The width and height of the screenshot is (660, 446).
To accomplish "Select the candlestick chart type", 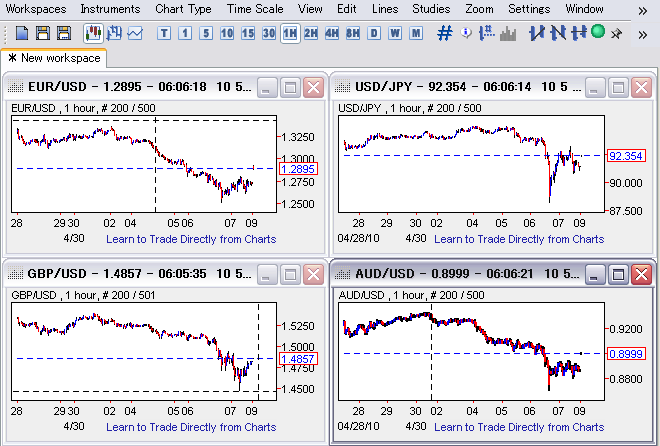I will tap(93, 33).
